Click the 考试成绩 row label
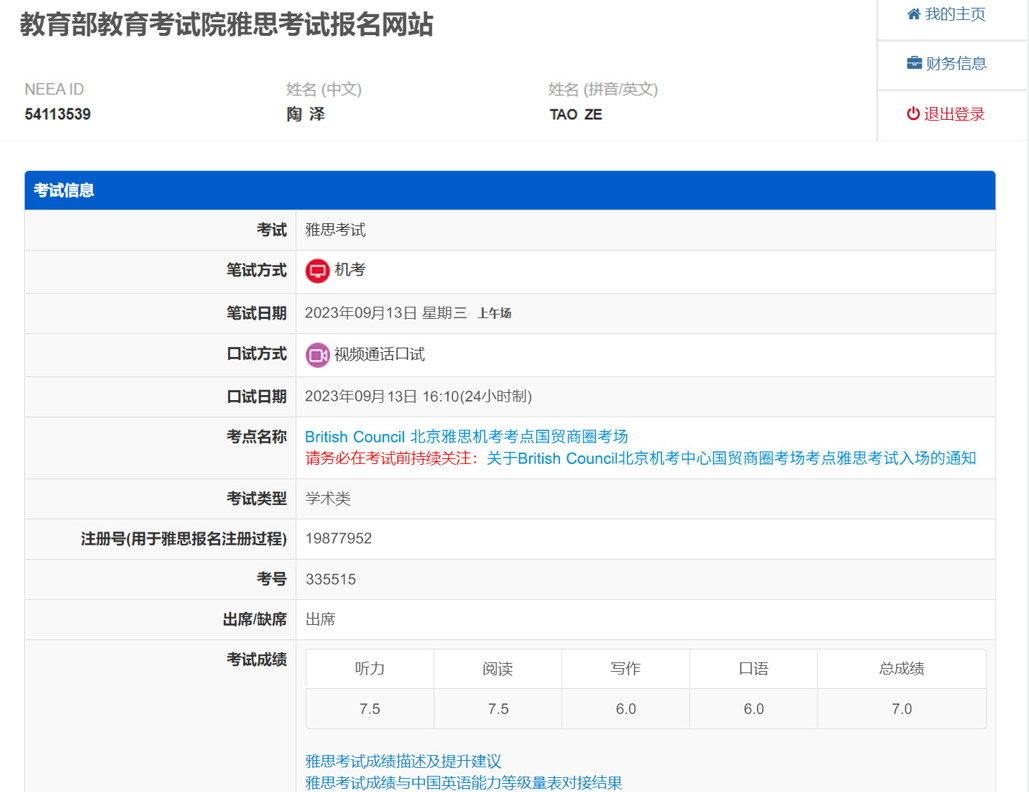The width and height of the screenshot is (1029, 792). pyautogui.click(x=257, y=659)
